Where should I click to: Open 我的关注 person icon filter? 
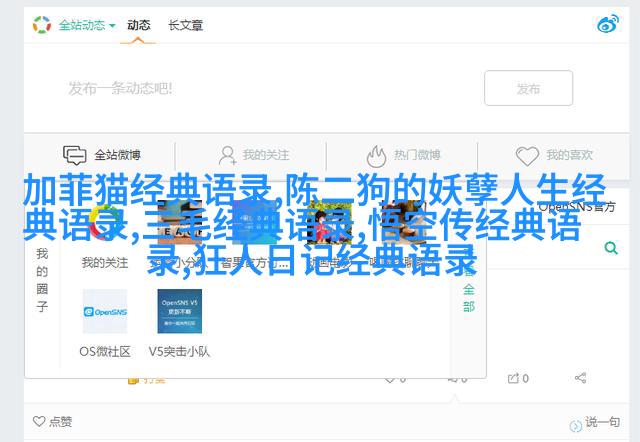(227, 155)
